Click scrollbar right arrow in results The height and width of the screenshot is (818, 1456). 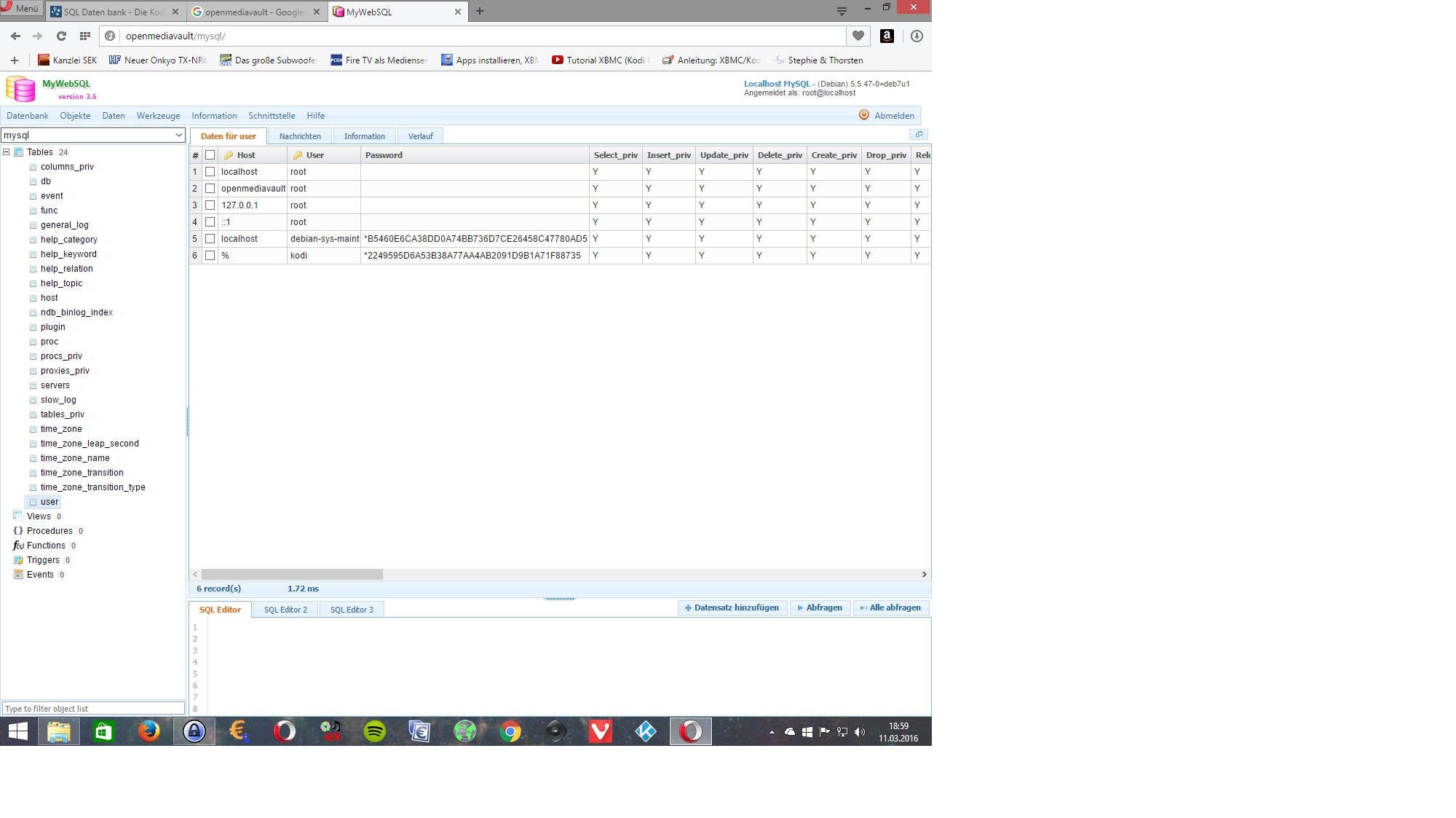click(925, 575)
